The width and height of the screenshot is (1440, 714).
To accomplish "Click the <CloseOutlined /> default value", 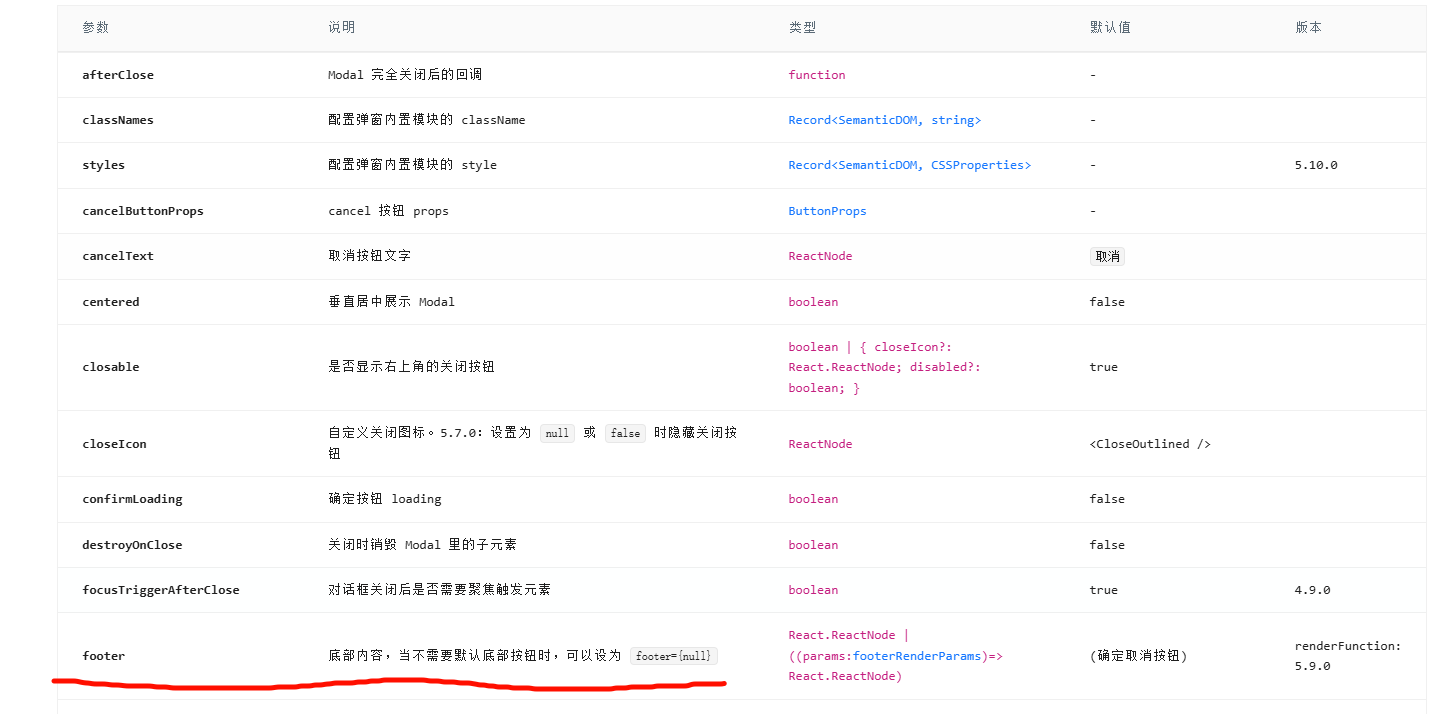I will click(x=1150, y=444).
